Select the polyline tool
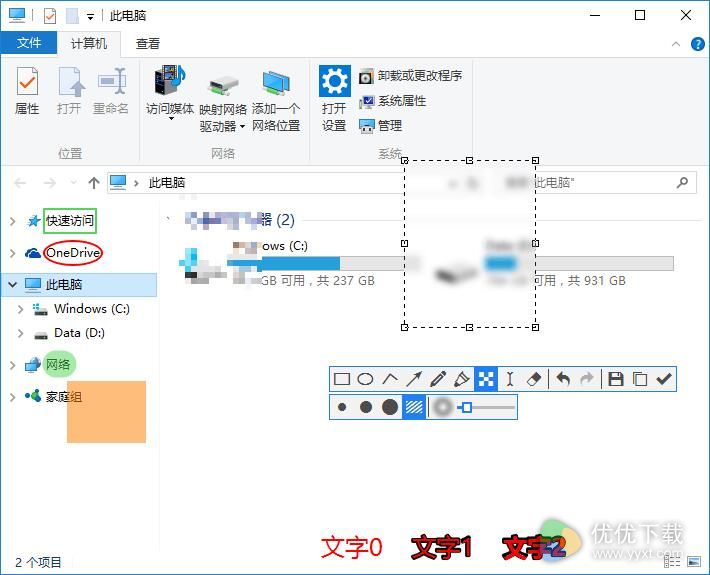Viewport: 710px width, 575px height. [390, 379]
